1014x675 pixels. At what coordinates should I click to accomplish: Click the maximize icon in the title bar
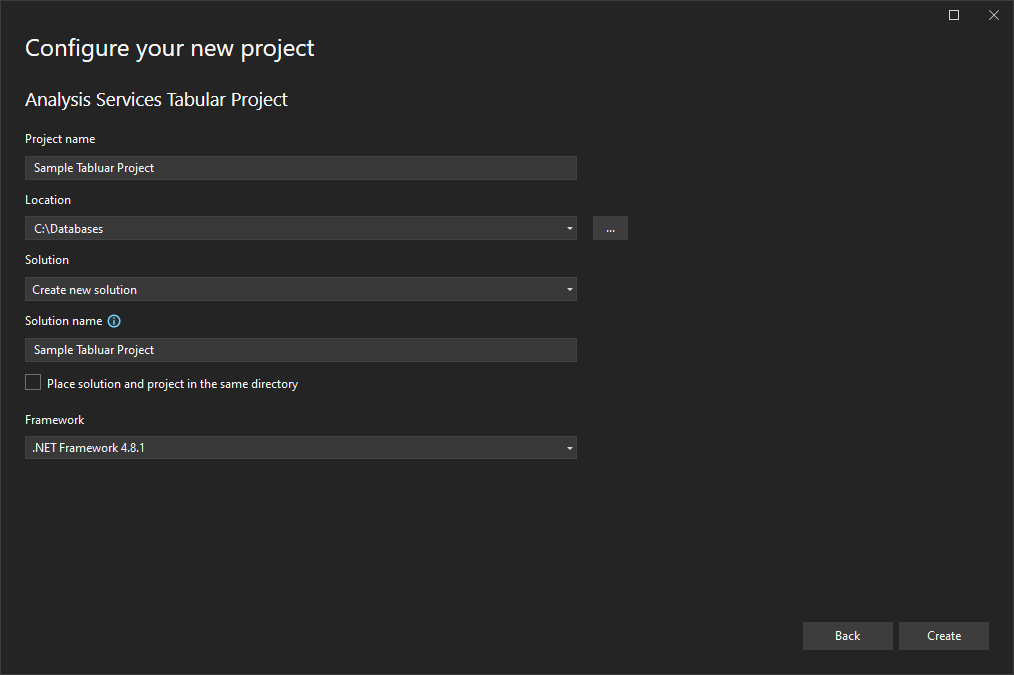coord(953,15)
